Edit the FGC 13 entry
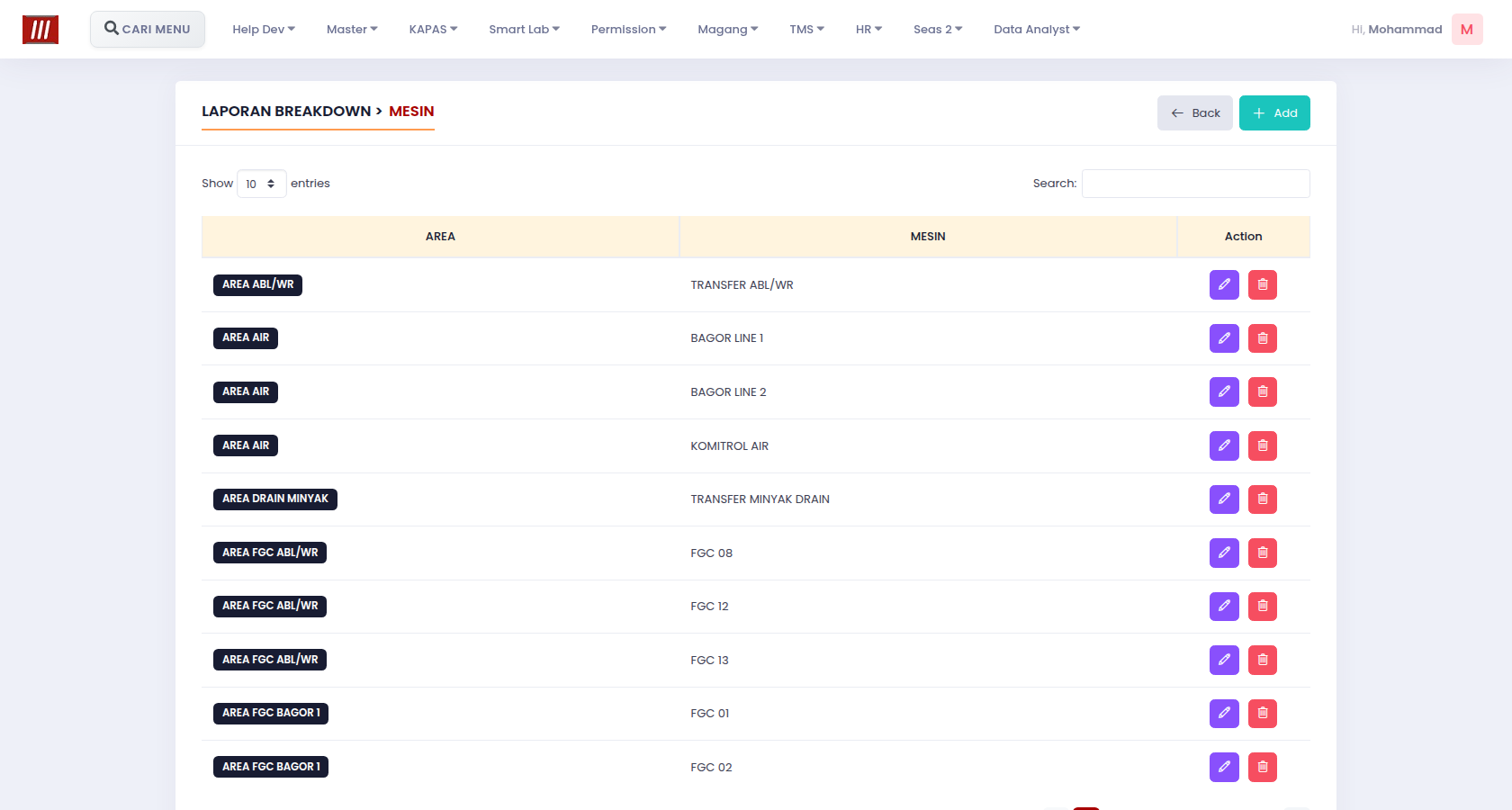The width and height of the screenshot is (1512, 810). click(x=1224, y=660)
